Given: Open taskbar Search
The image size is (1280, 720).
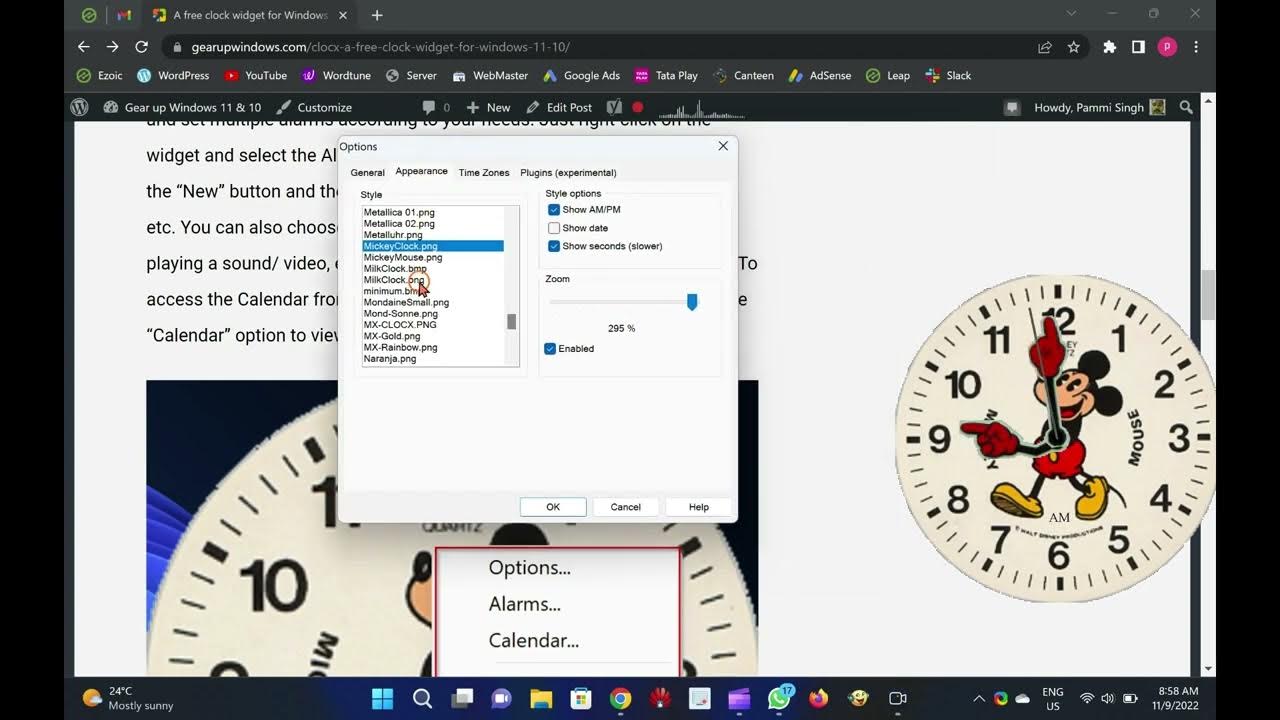Looking at the screenshot, I should tap(422, 698).
